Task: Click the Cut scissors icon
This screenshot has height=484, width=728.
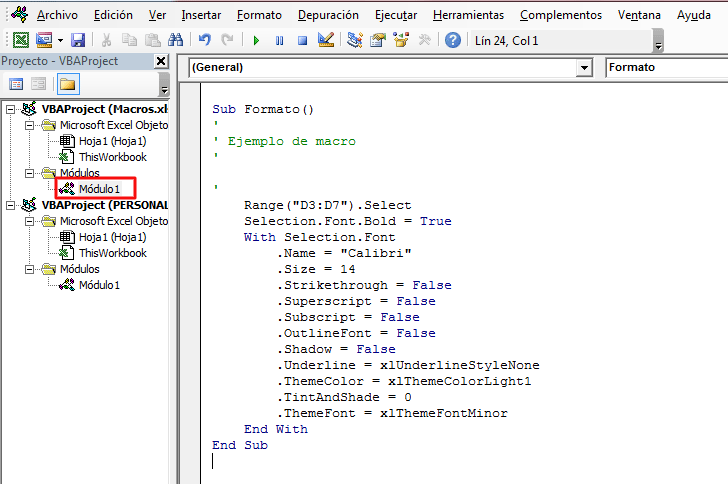Action: [x=106, y=40]
